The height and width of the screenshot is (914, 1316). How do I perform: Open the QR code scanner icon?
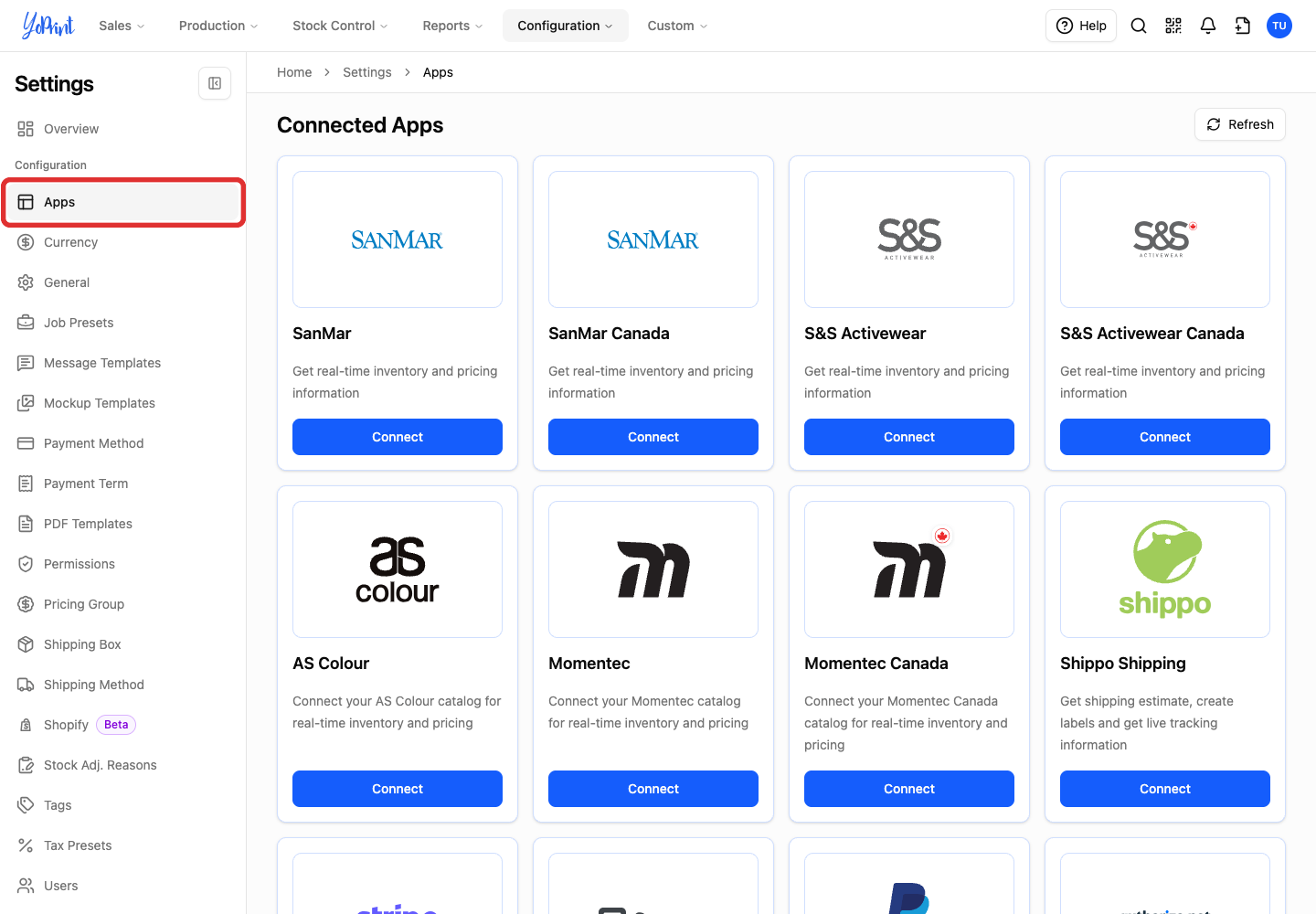1173,26
